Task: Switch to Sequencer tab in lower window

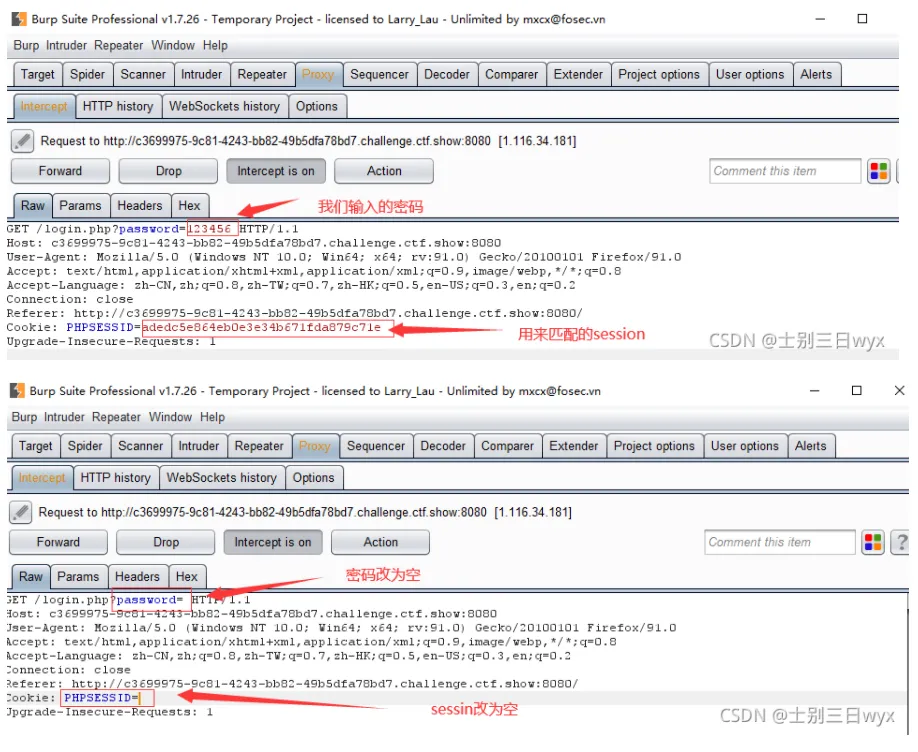Action: pos(376,446)
